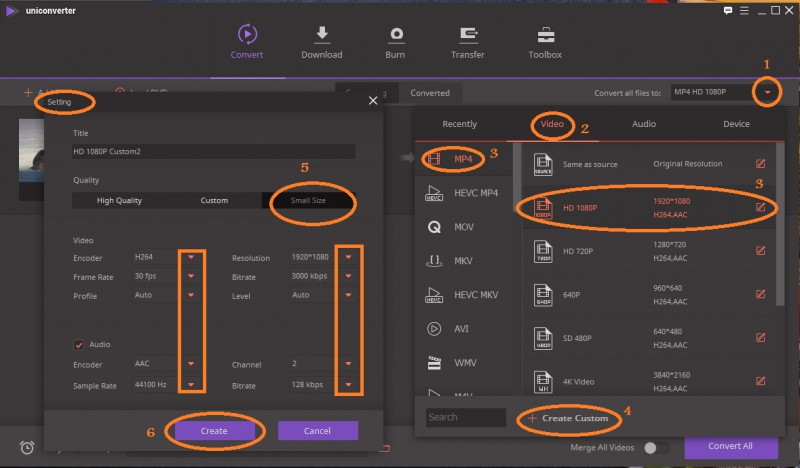Viewport: 800px width, 468px height.
Task: Click the Convert All button
Action: coord(731,446)
